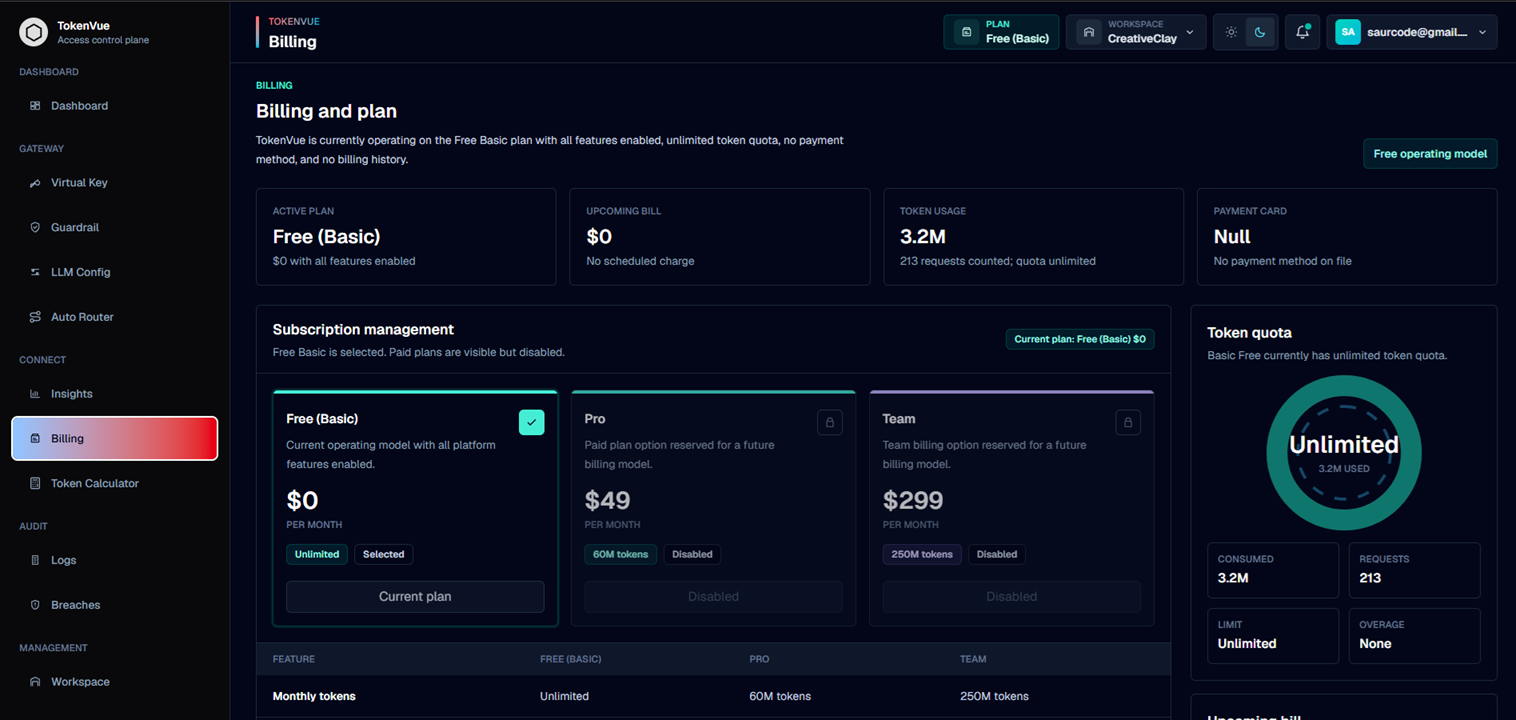Viewport: 1516px width, 720px height.
Task: Open Guardrail menu item
Action: (x=114, y=228)
